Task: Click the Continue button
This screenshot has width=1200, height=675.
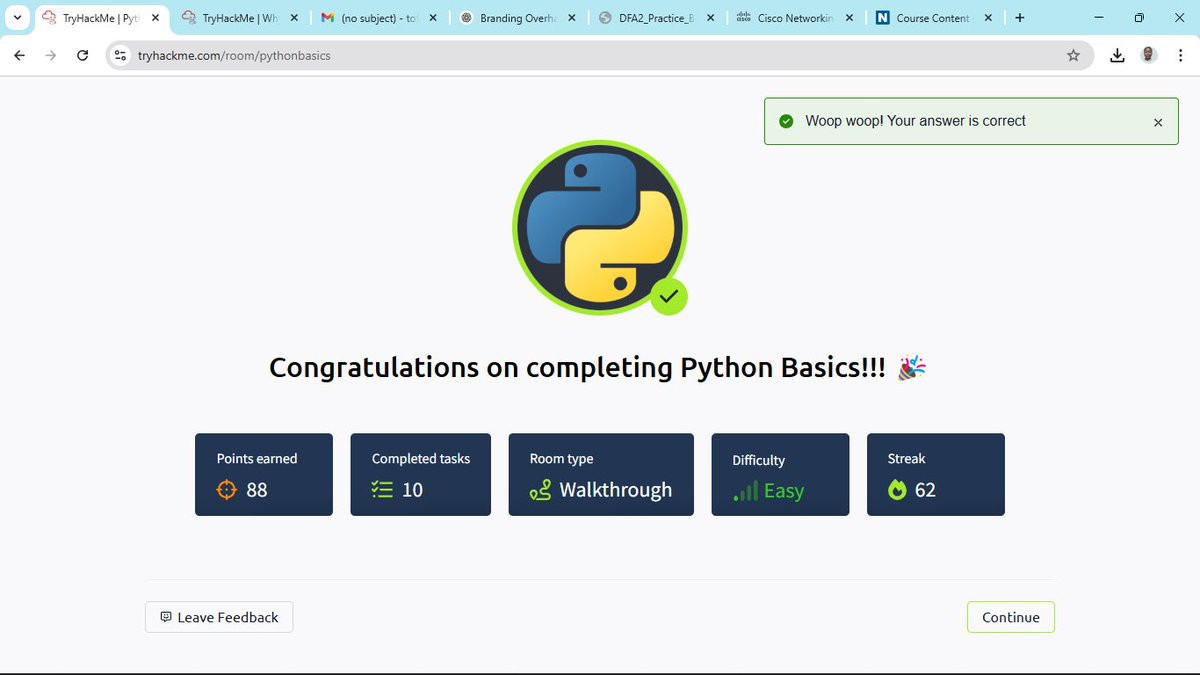Action: click(x=1010, y=617)
